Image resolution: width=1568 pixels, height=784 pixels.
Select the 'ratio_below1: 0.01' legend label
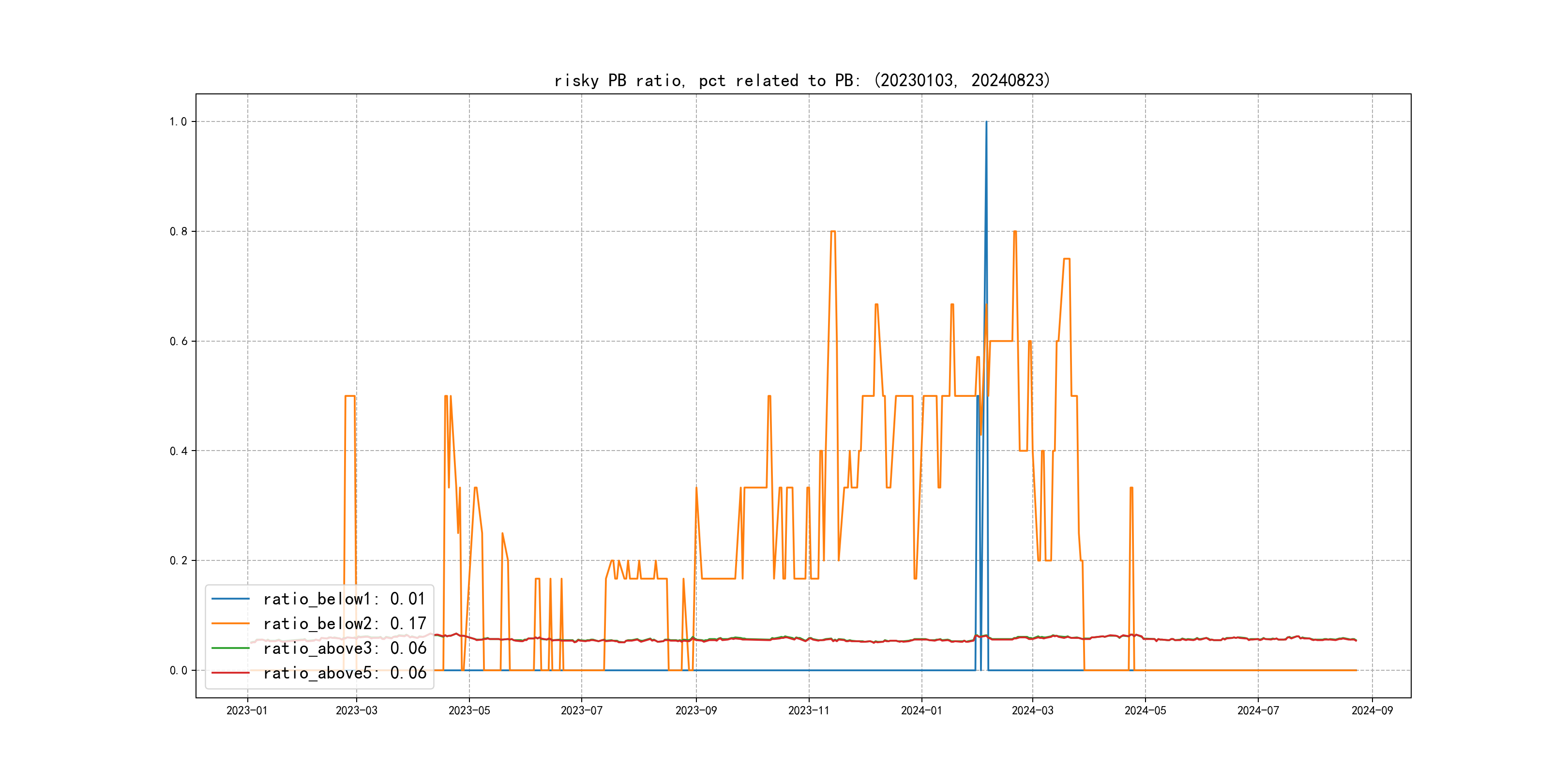tap(344, 599)
